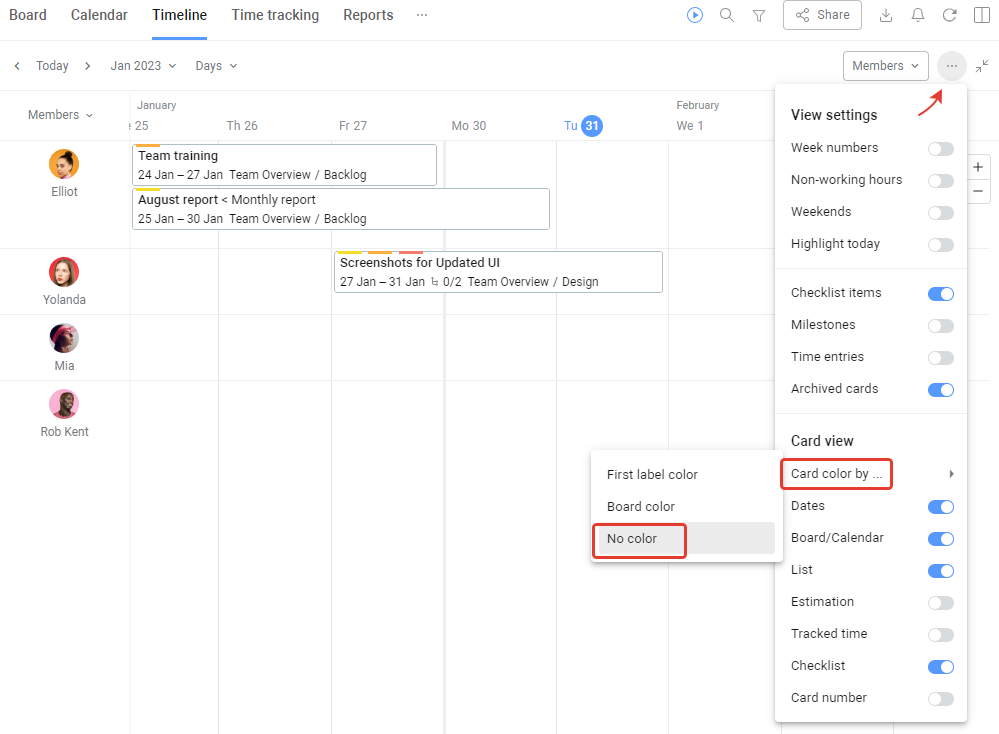This screenshot has width=999, height=734.
Task: Open the notifications bell icon
Action: pyautogui.click(x=917, y=15)
